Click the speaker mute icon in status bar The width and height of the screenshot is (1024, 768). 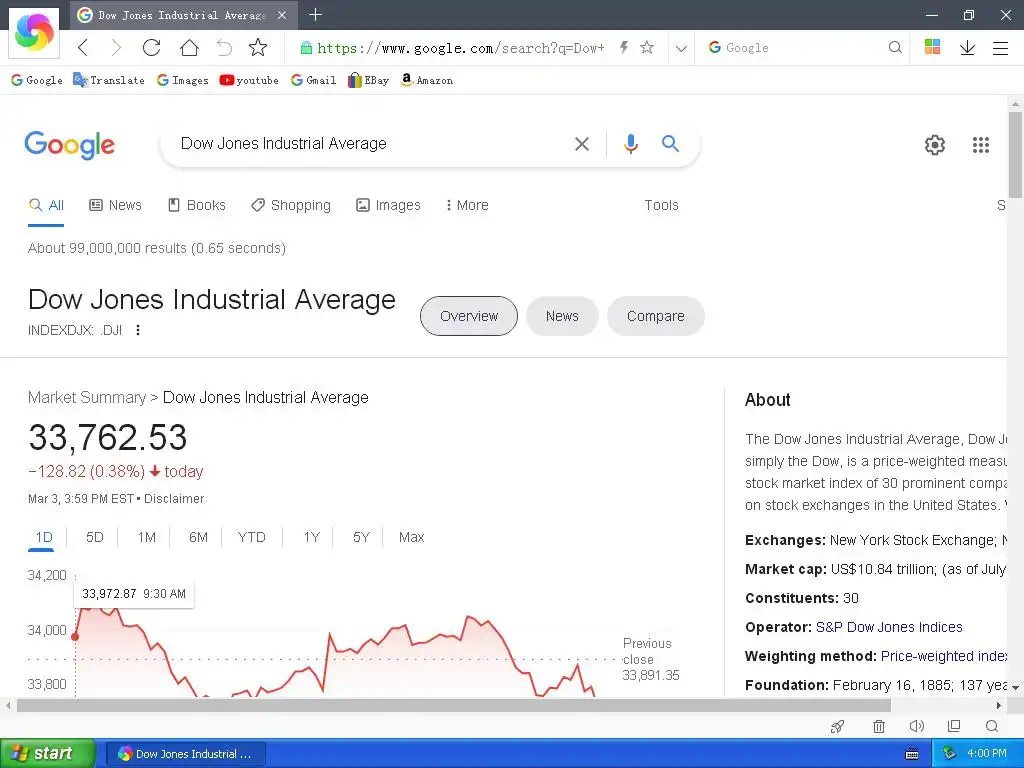917,726
